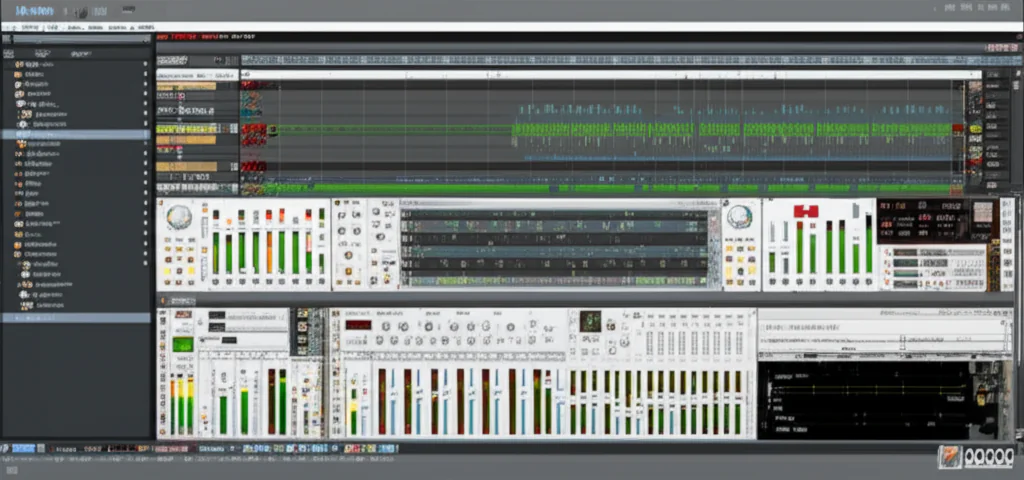The image size is (1024, 480).
Task: Adjust the tallest rightmost fader in upper-right mixer
Action: (869, 244)
